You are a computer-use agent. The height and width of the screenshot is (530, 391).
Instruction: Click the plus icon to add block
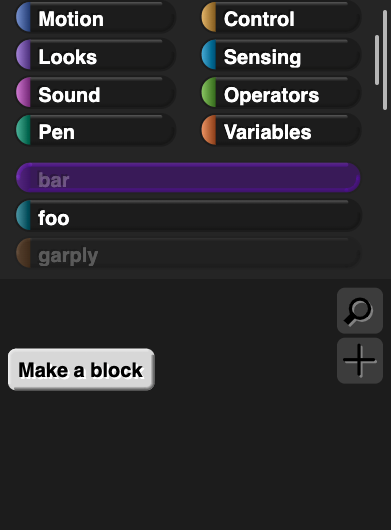click(x=360, y=361)
